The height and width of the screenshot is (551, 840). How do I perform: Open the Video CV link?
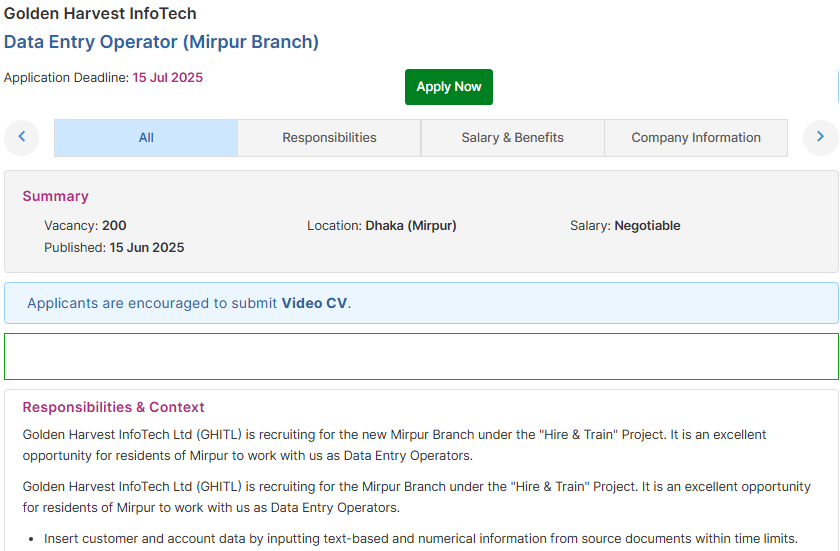314,303
